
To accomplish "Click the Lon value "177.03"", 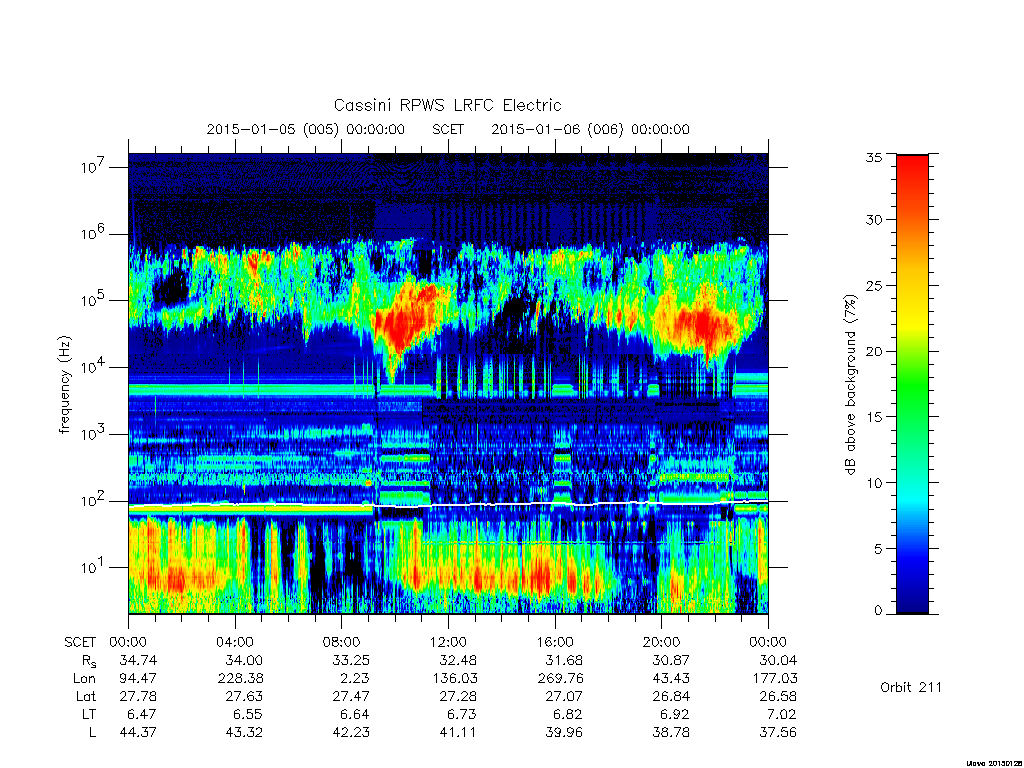I will pyautogui.click(x=774, y=679).
